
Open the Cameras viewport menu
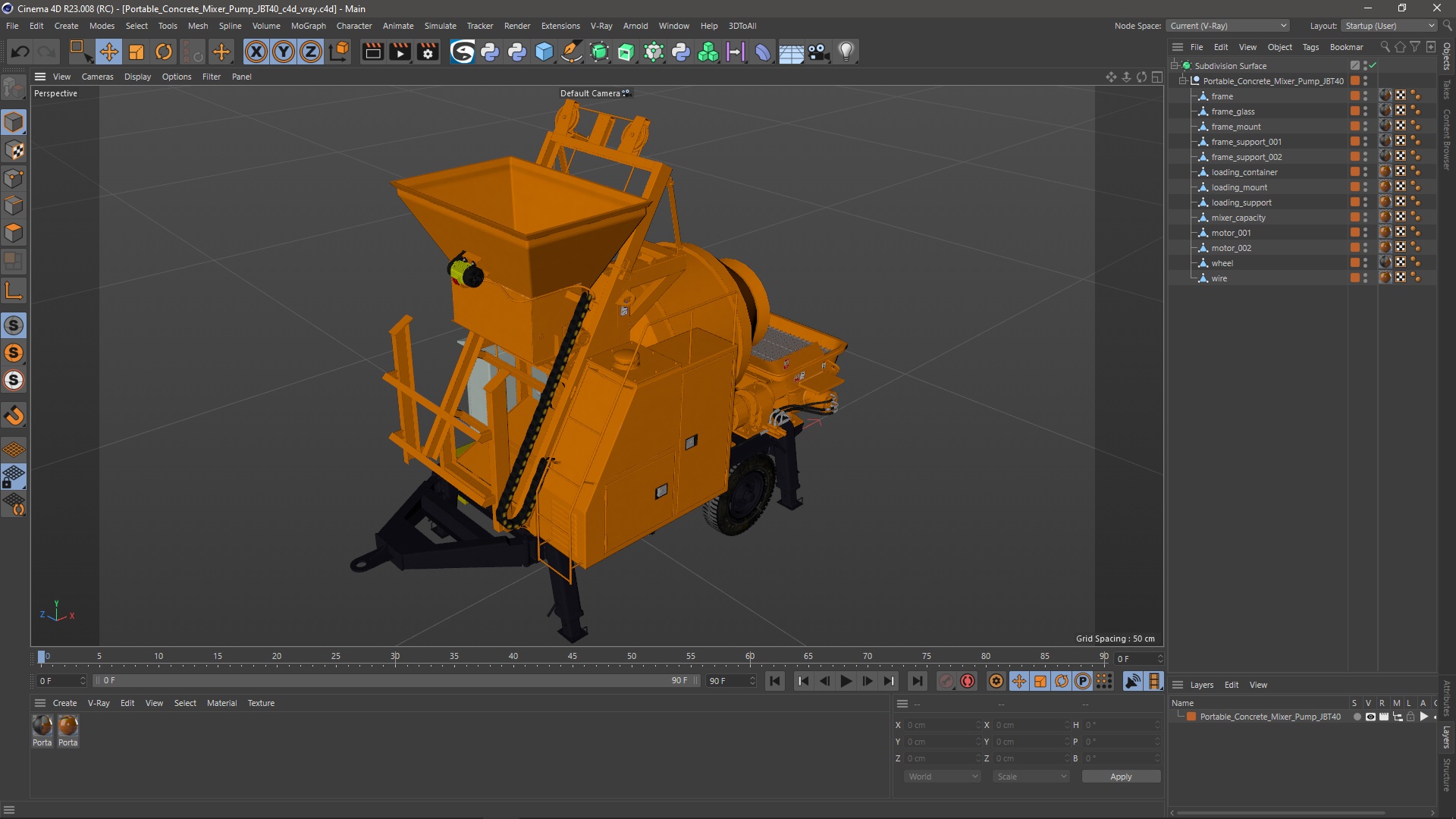pos(97,77)
